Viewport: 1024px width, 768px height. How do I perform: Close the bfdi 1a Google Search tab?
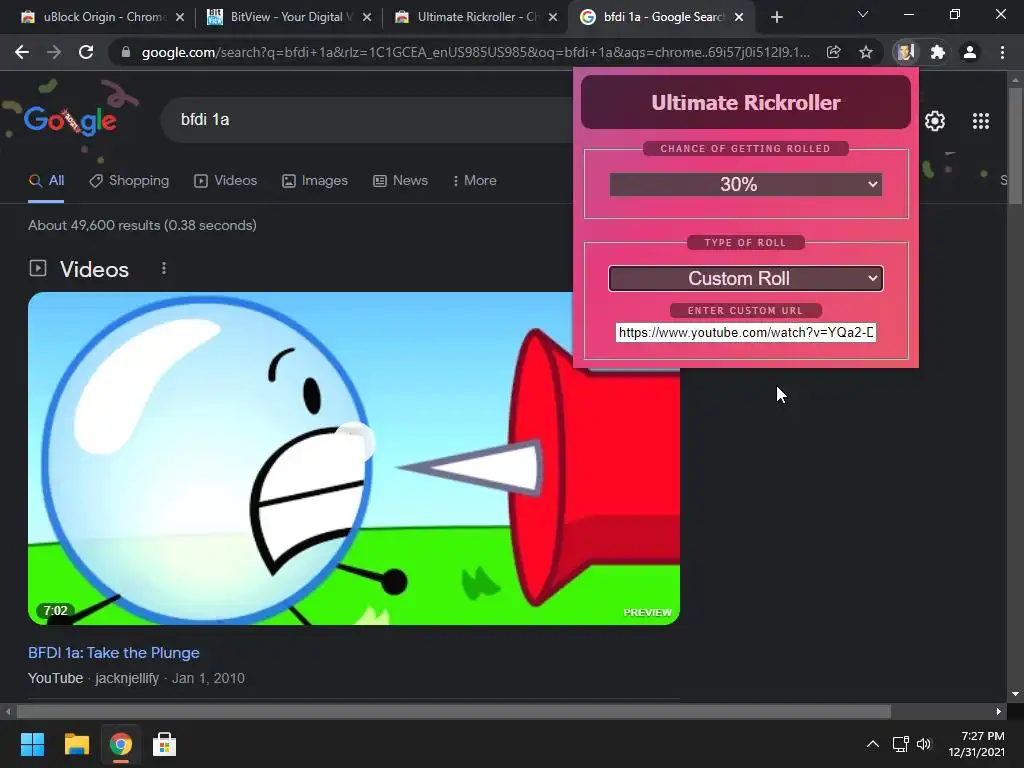click(x=739, y=18)
